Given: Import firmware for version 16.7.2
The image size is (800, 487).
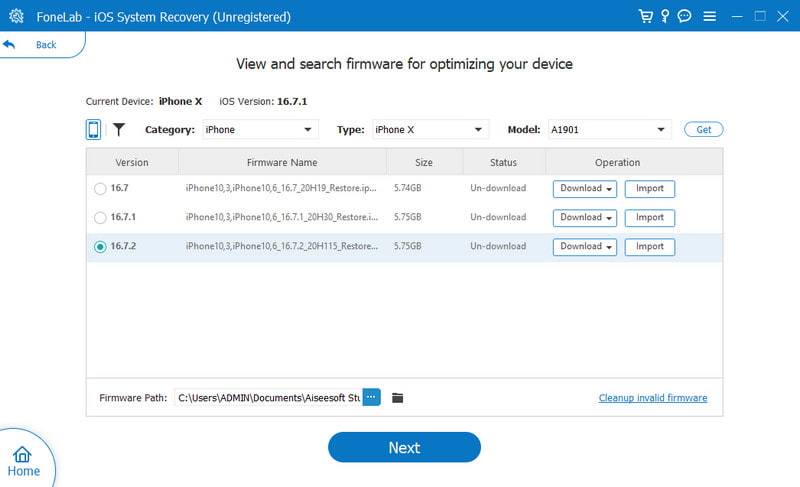Looking at the screenshot, I should (x=649, y=247).
